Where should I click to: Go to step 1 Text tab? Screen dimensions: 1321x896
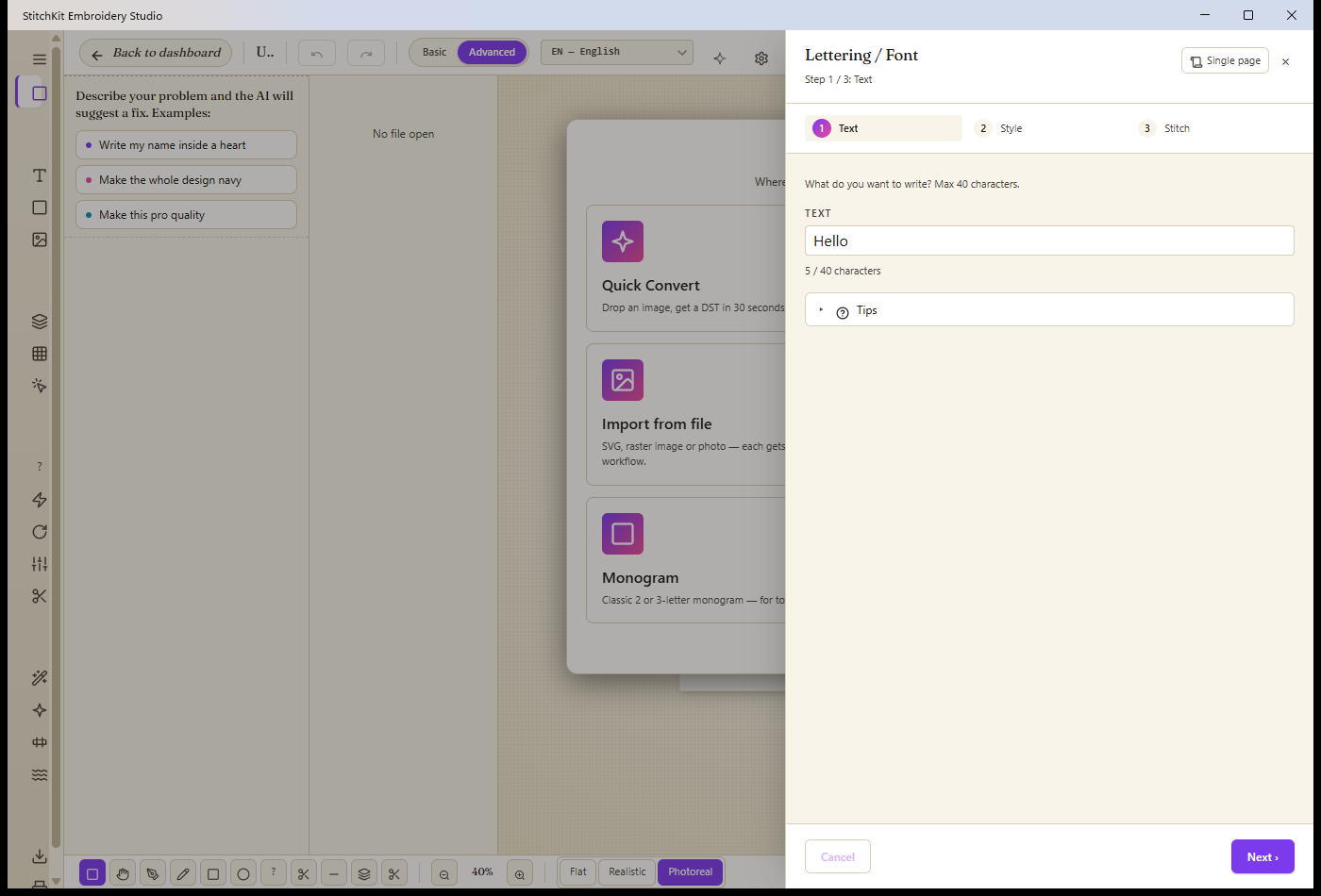[x=883, y=128]
